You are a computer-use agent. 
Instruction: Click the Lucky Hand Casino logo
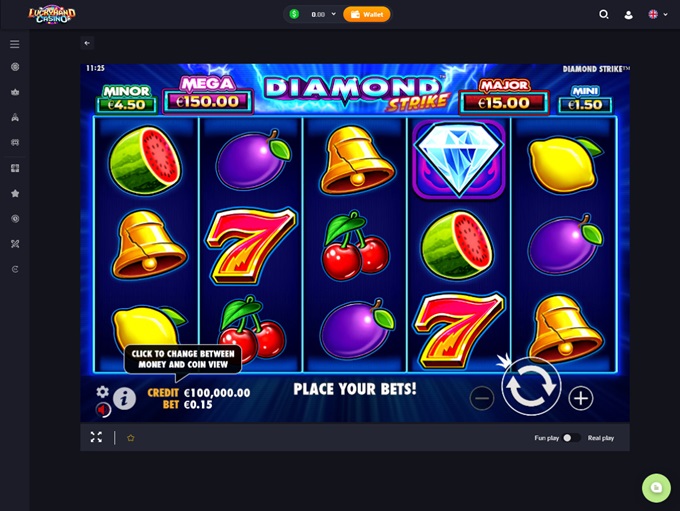[x=52, y=15]
